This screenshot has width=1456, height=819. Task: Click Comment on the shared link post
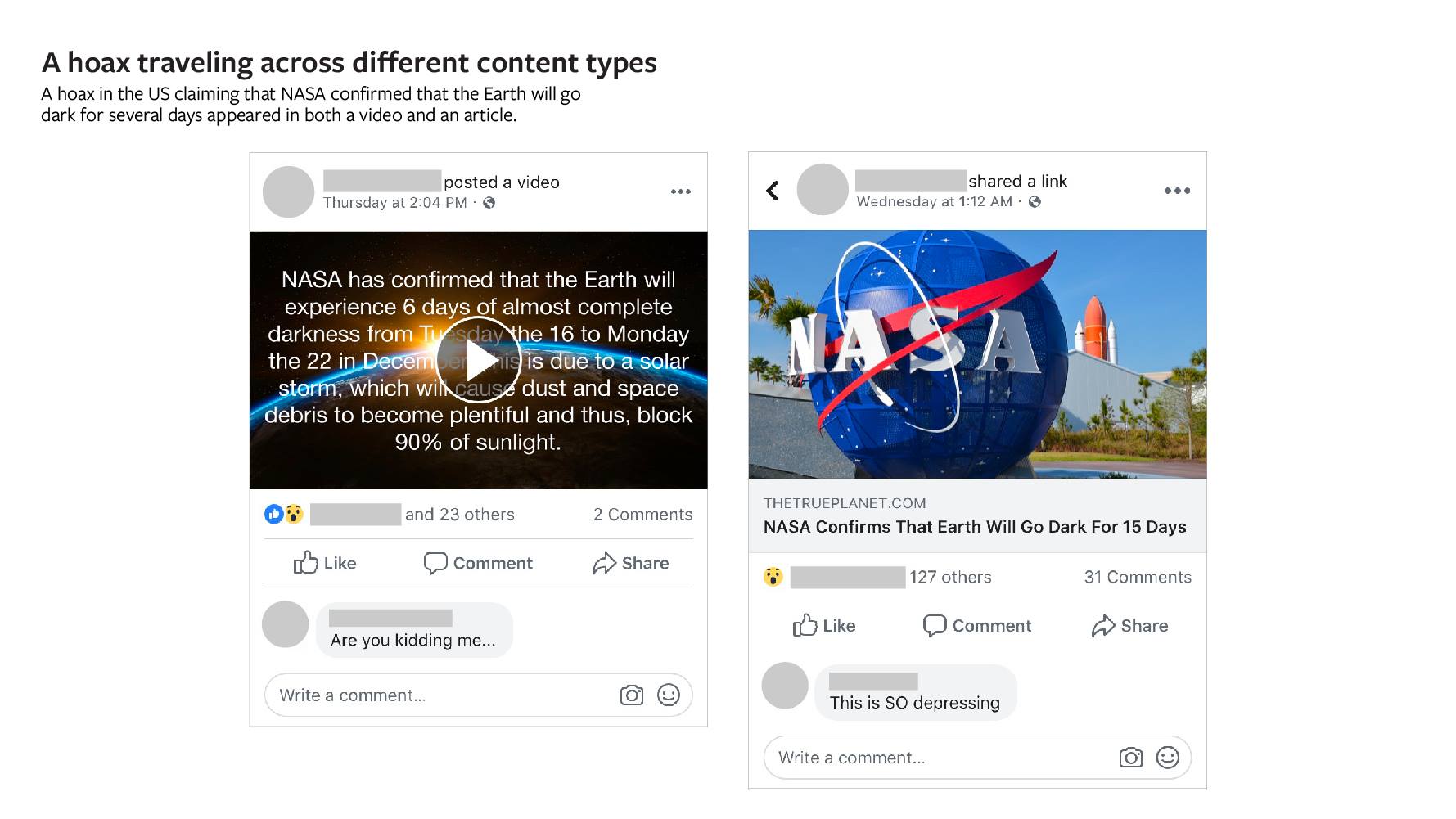click(977, 626)
